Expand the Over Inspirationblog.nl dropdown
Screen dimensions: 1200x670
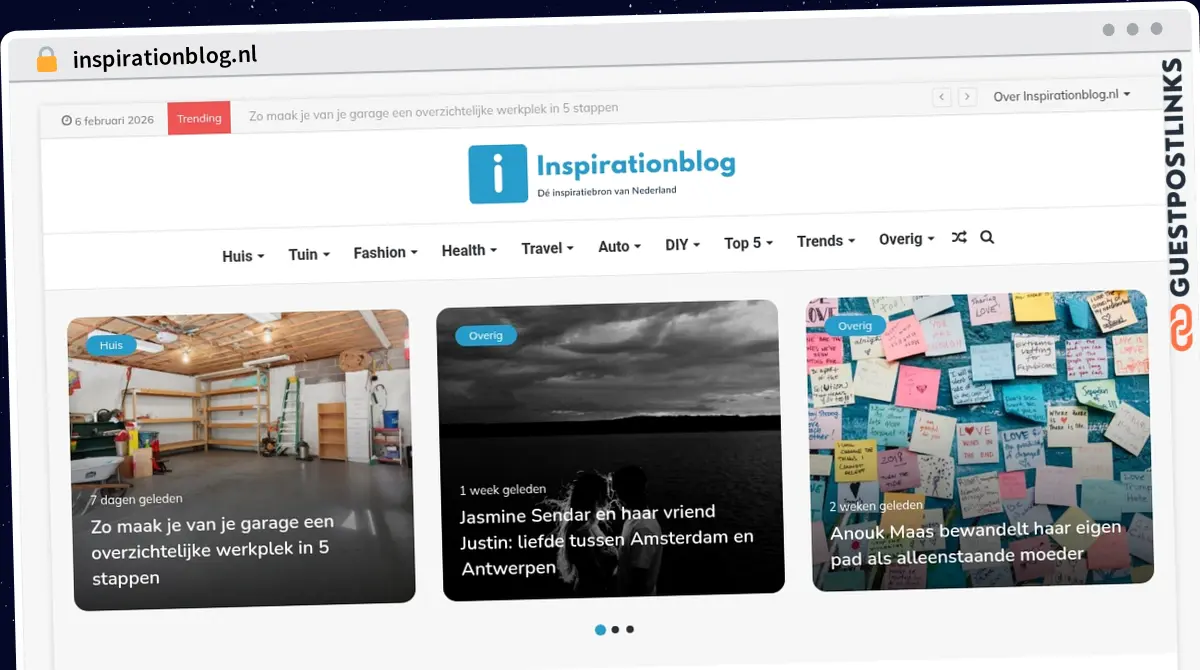[x=1061, y=95]
